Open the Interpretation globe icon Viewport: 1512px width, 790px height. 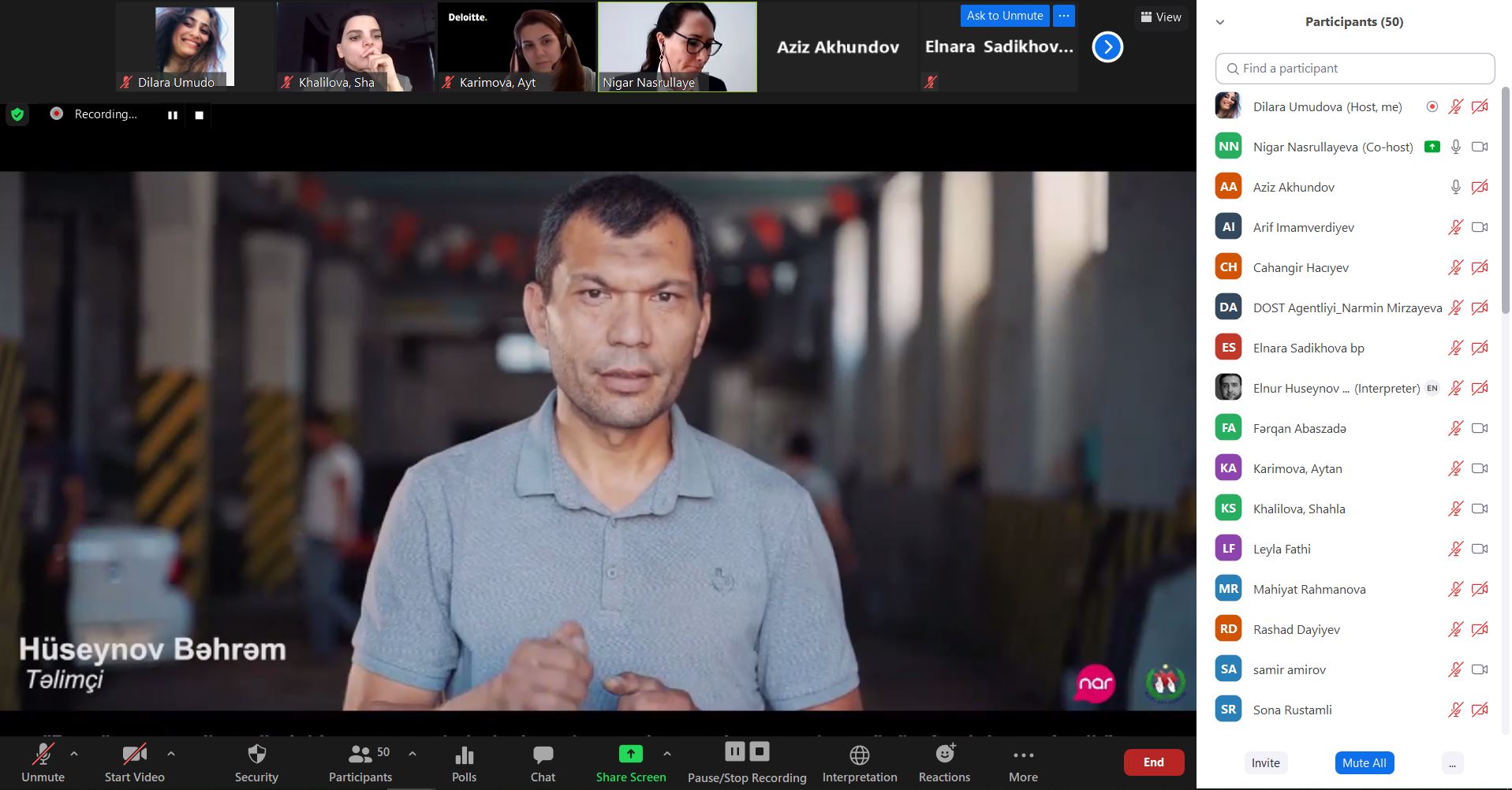[x=859, y=755]
